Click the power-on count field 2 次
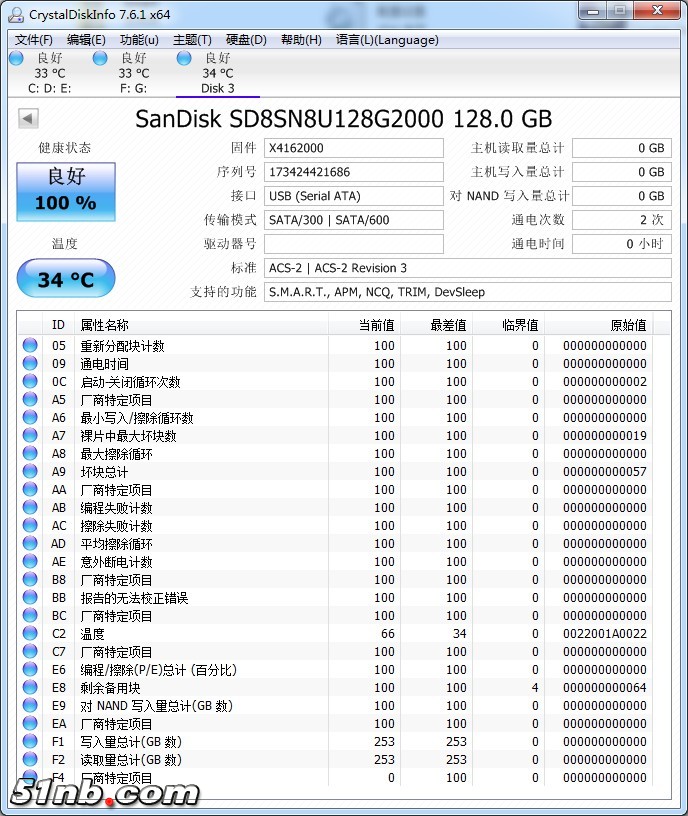Image resolution: width=688 pixels, height=816 pixels. (x=622, y=220)
